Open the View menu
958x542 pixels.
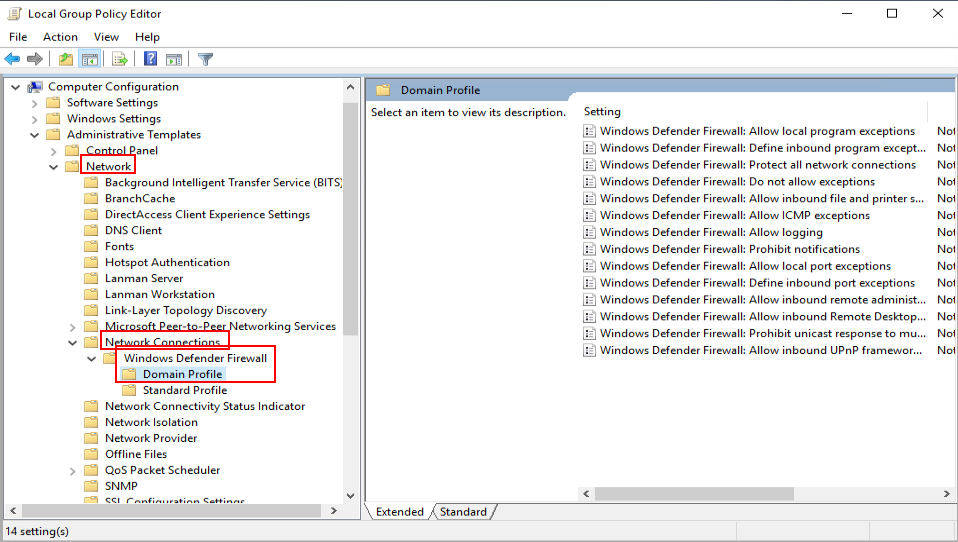click(x=106, y=37)
